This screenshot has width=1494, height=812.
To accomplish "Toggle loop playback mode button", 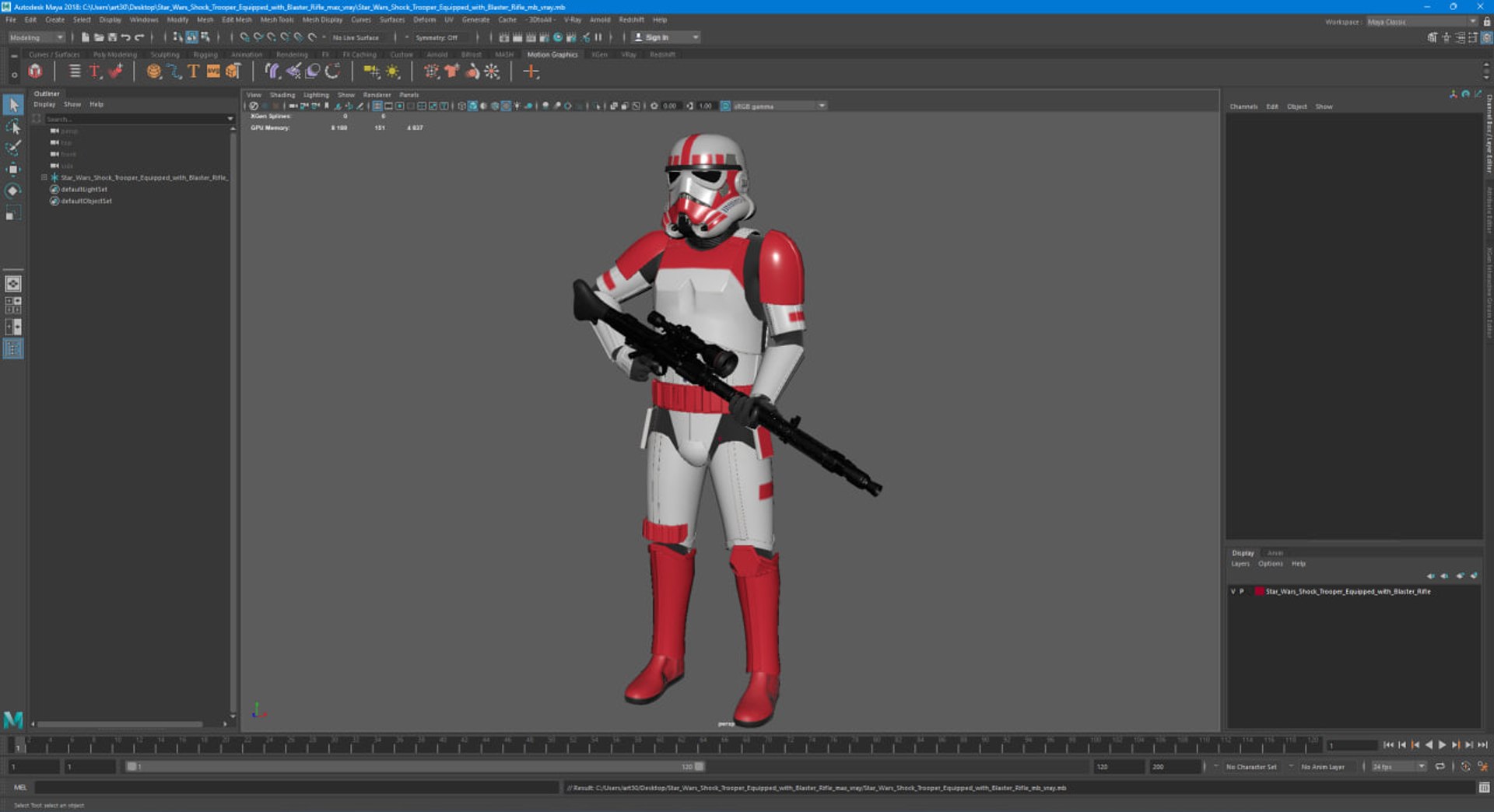I will 1440,767.
